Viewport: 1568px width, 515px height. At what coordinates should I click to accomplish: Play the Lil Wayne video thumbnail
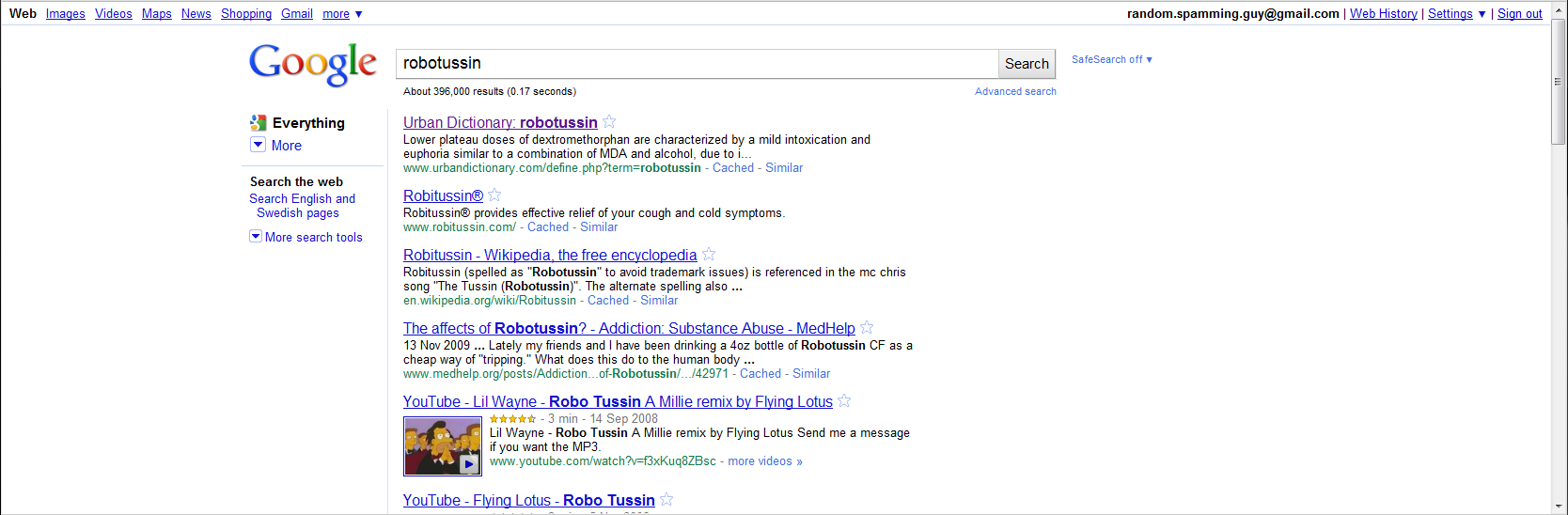[x=443, y=446]
